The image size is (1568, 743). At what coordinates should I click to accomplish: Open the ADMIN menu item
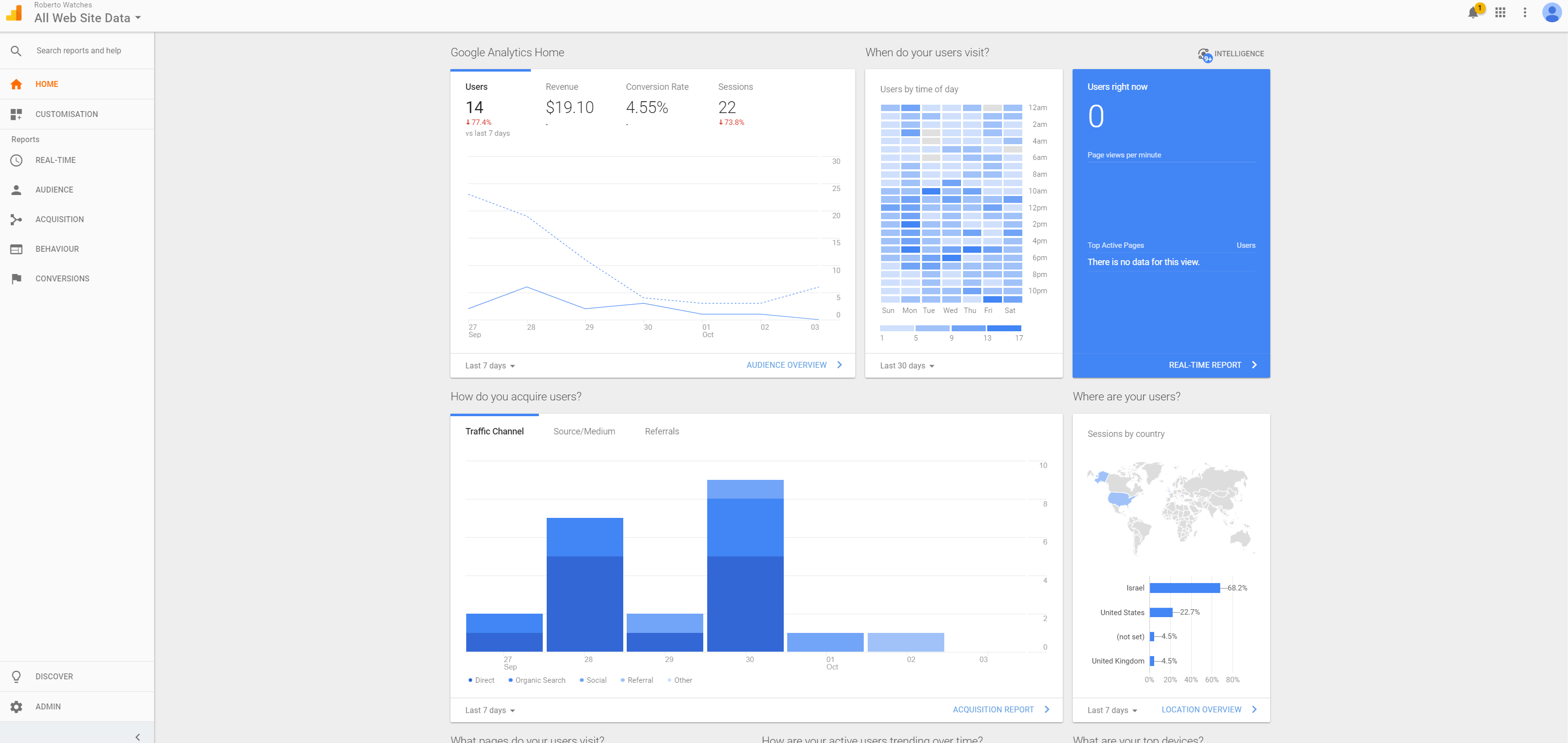(x=77, y=706)
